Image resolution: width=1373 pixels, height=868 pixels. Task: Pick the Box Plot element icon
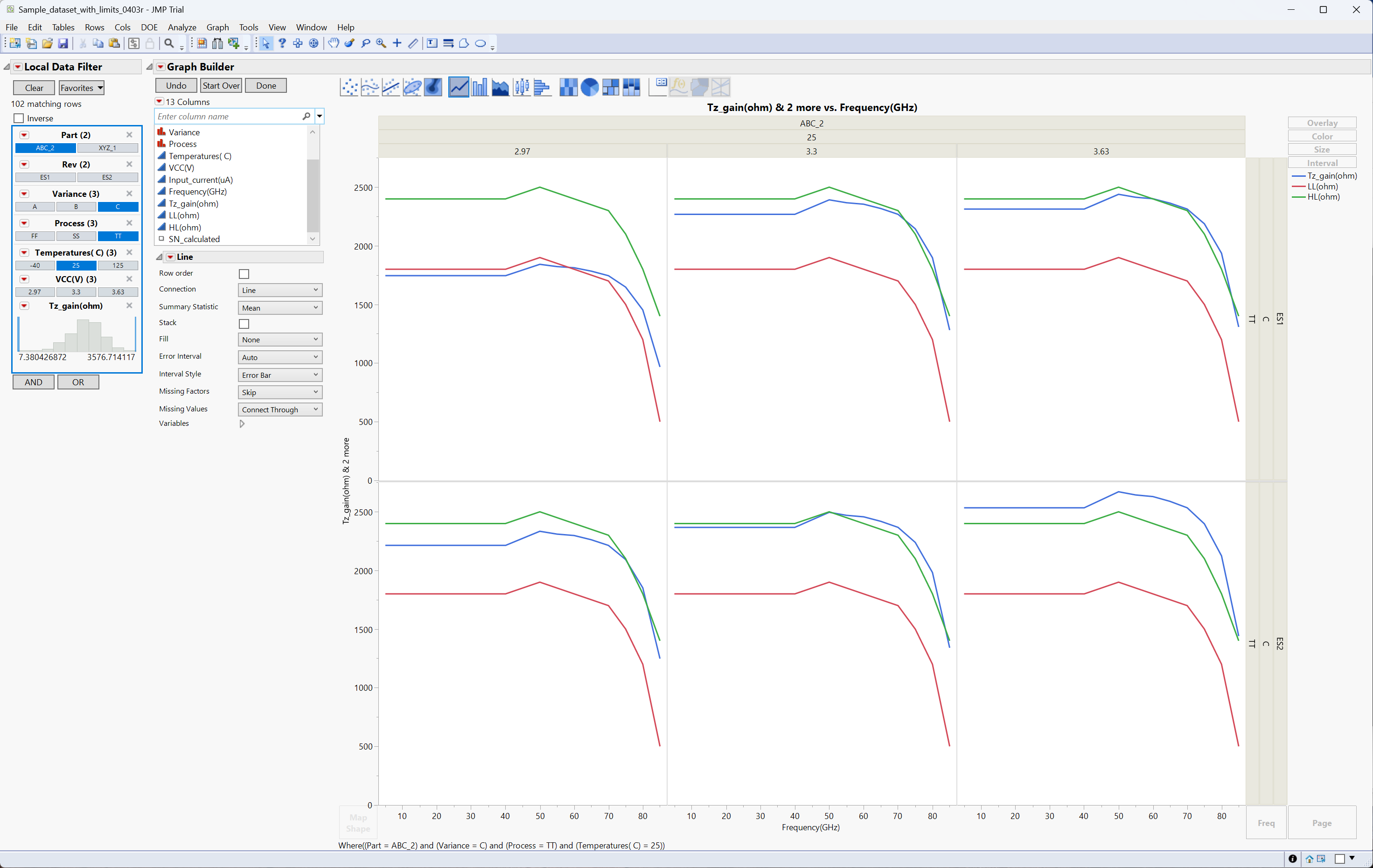coord(521,87)
